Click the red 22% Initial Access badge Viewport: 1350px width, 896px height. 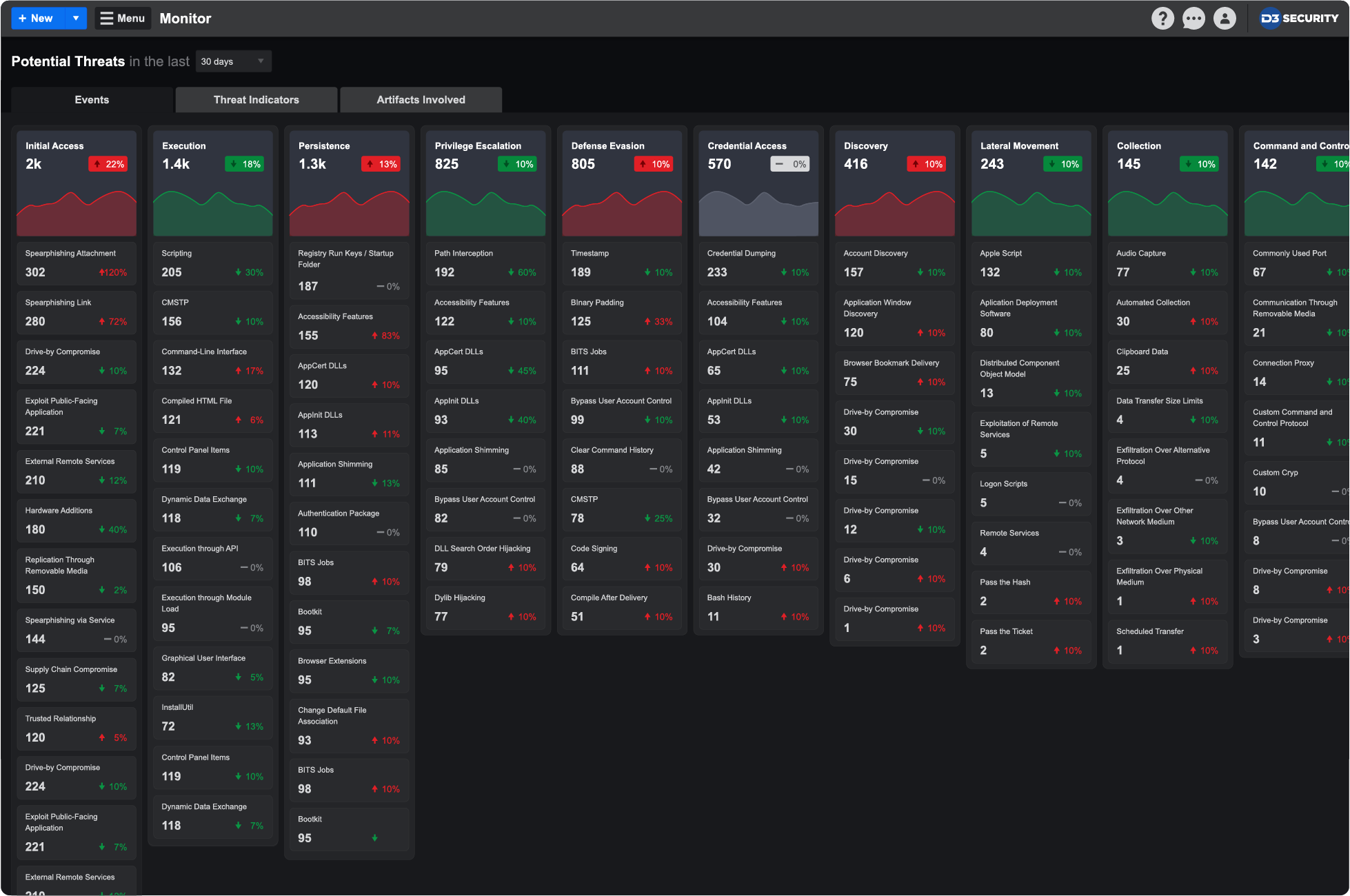tap(108, 164)
